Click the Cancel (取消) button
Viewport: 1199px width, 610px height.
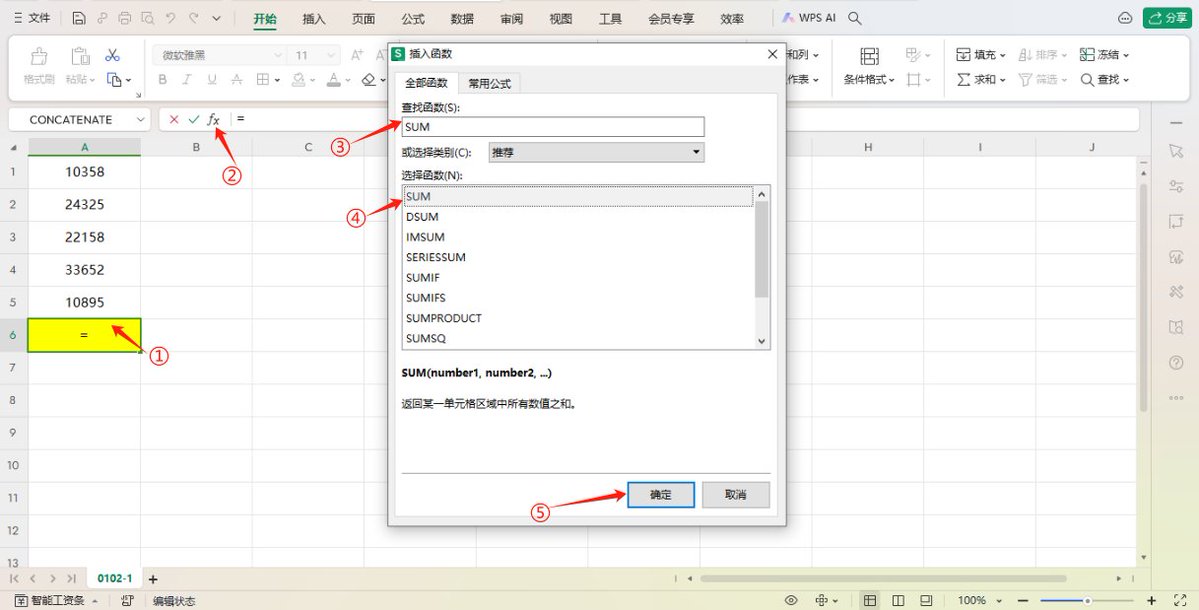[736, 495]
